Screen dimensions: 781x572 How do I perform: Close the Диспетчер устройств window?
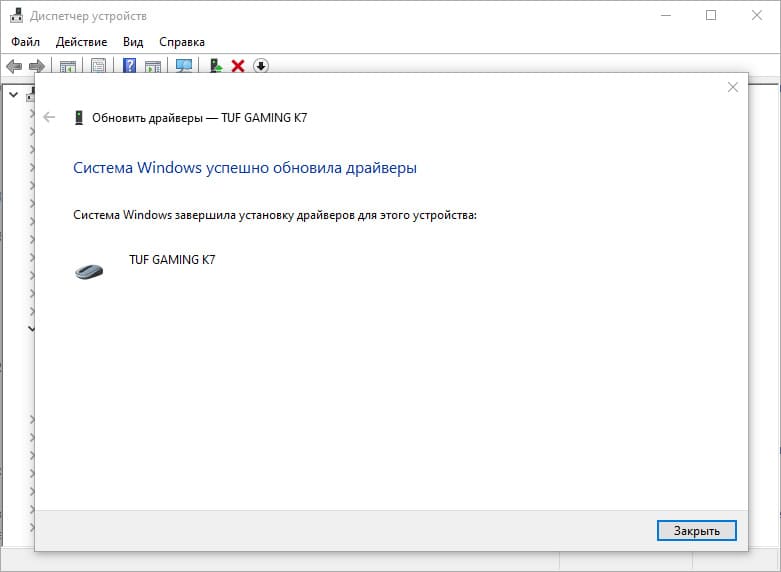coord(757,15)
